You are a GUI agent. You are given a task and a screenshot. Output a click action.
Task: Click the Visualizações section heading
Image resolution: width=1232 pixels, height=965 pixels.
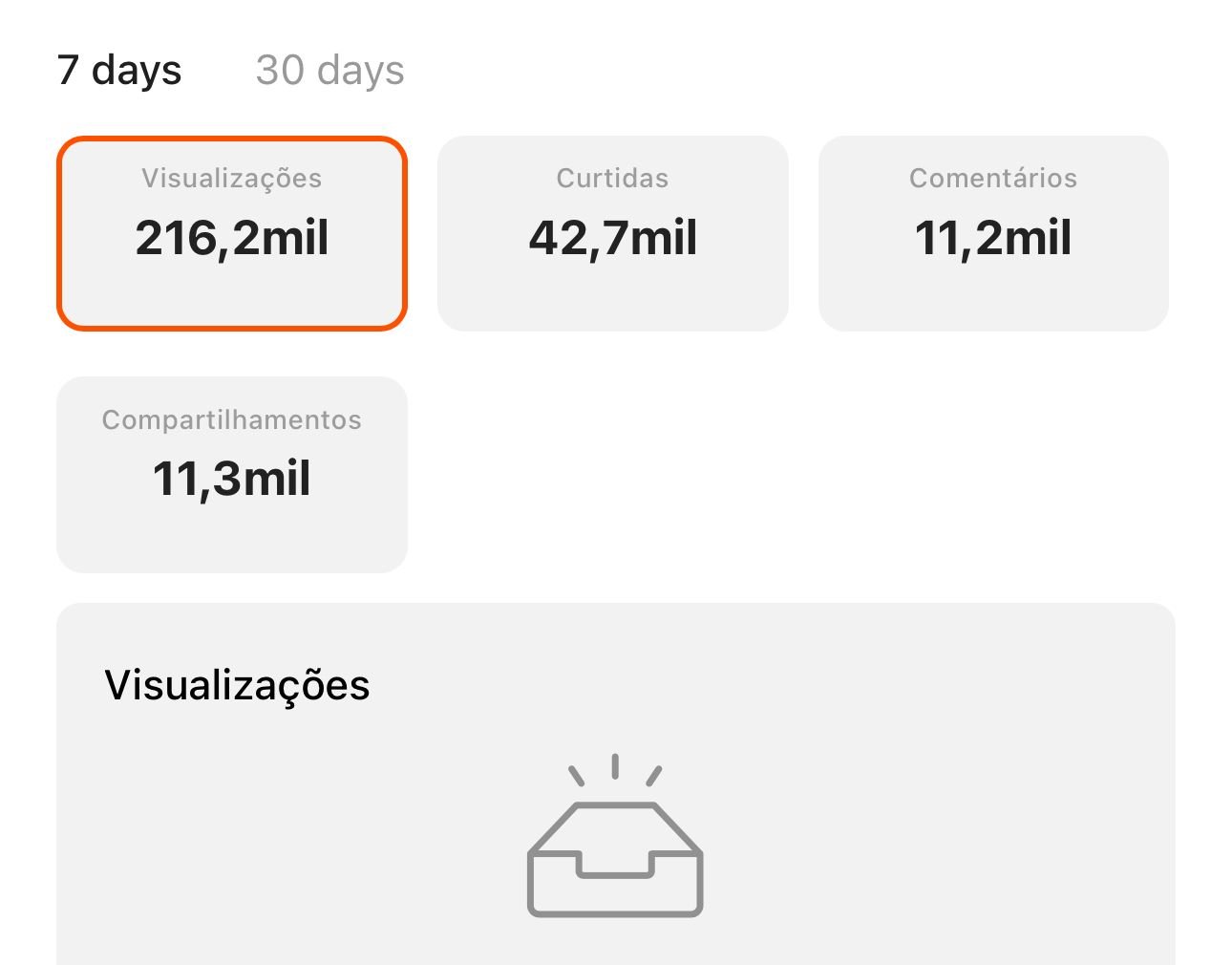point(238,684)
